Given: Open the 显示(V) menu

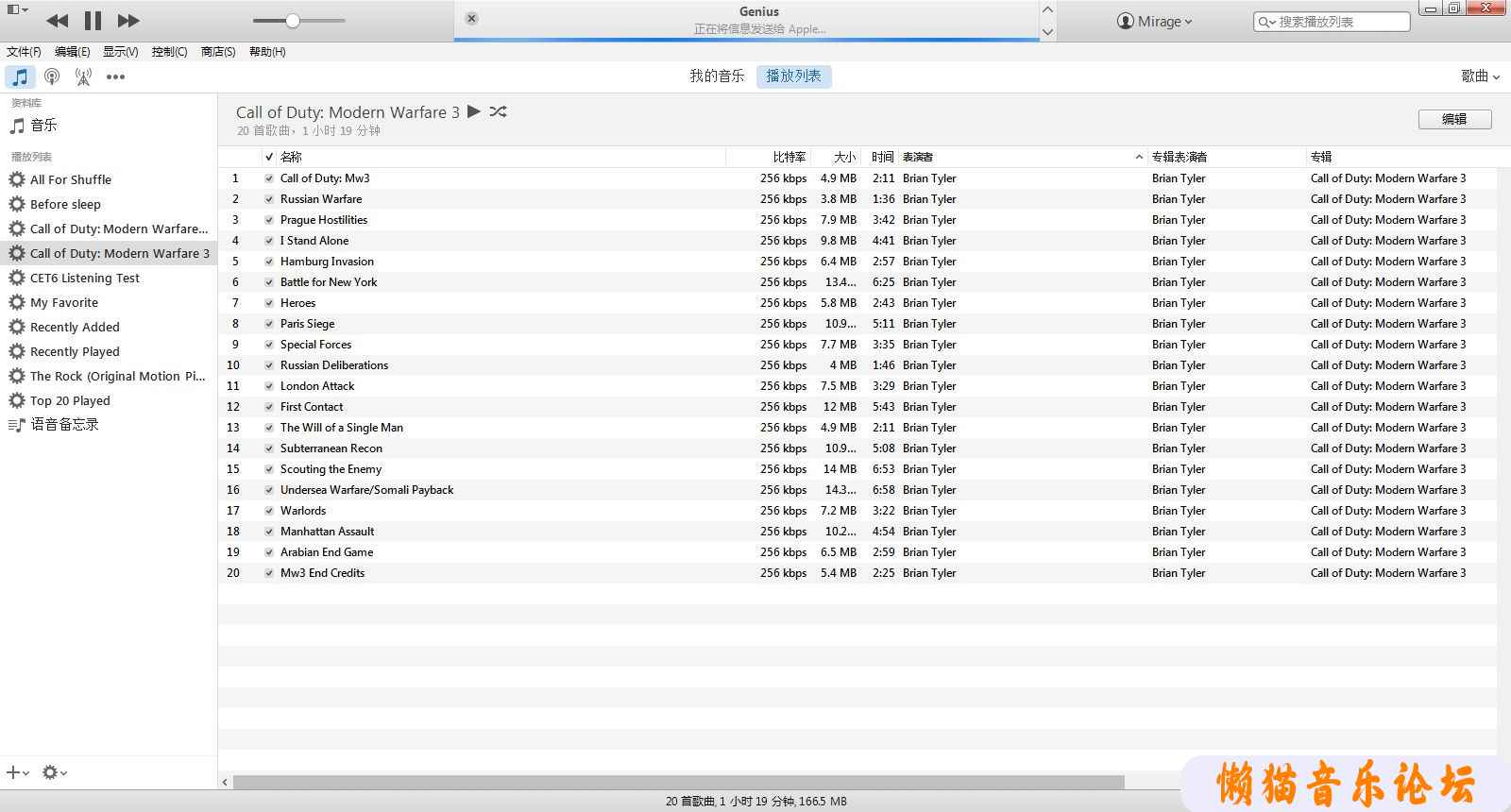Looking at the screenshot, I should coord(121,52).
